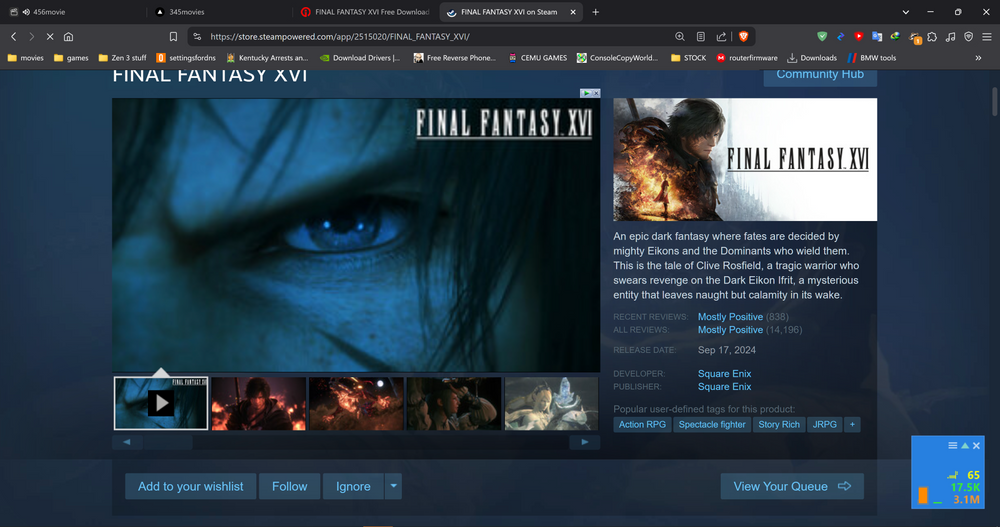Open the browser home page
This screenshot has height=527, width=1000.
pos(68,37)
